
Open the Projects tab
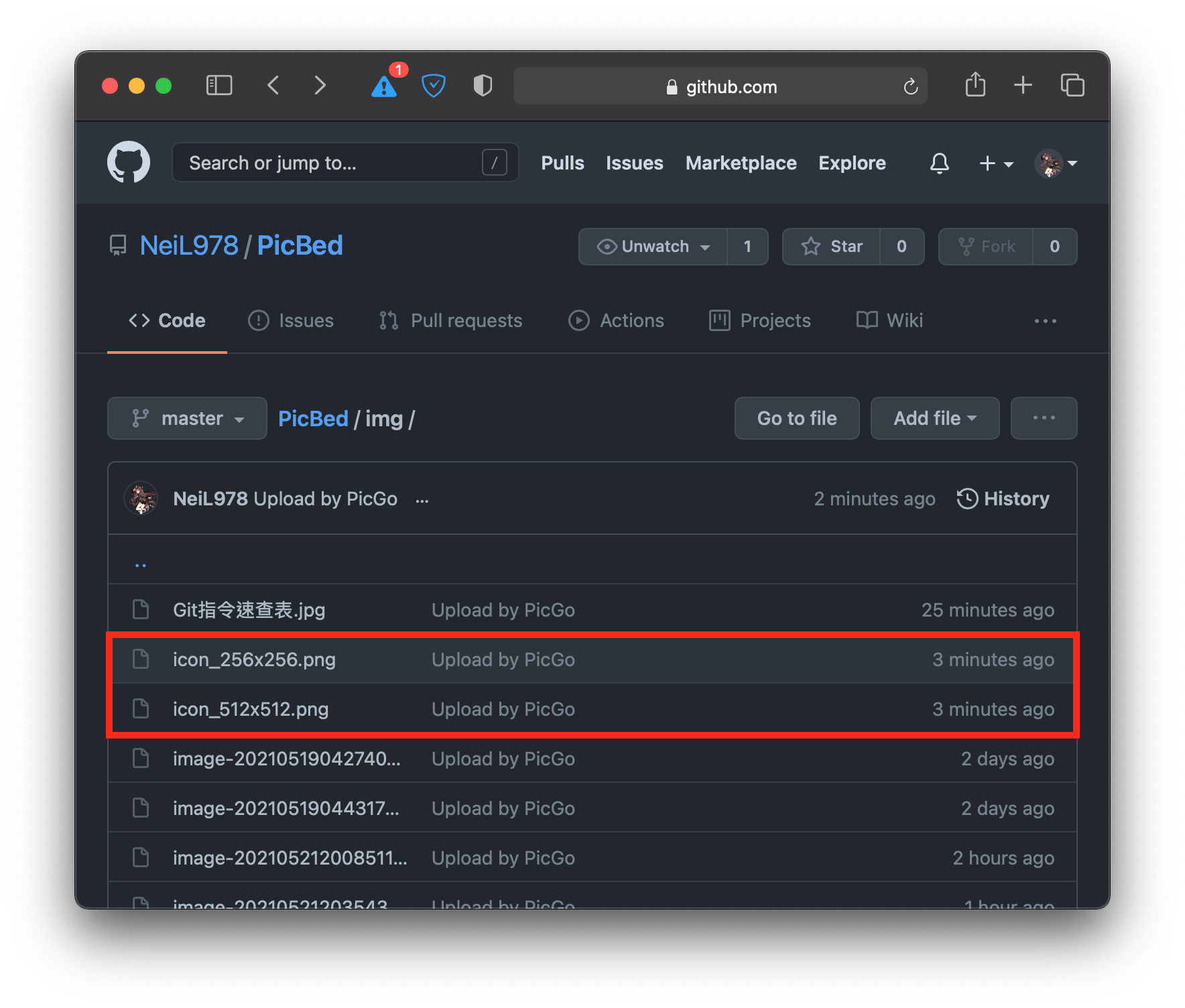coord(760,320)
